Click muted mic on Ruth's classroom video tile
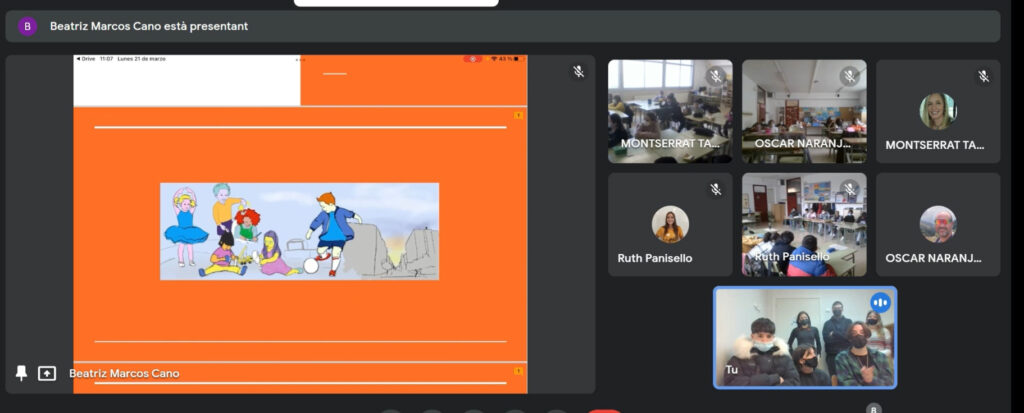This screenshot has width=1024, height=413. click(850, 189)
